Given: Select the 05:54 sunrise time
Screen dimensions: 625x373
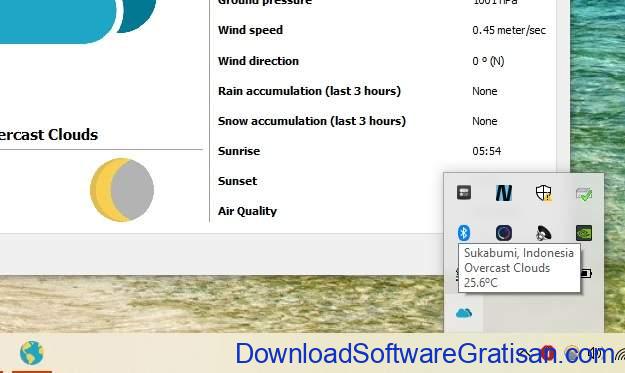Looking at the screenshot, I should [x=487, y=151].
